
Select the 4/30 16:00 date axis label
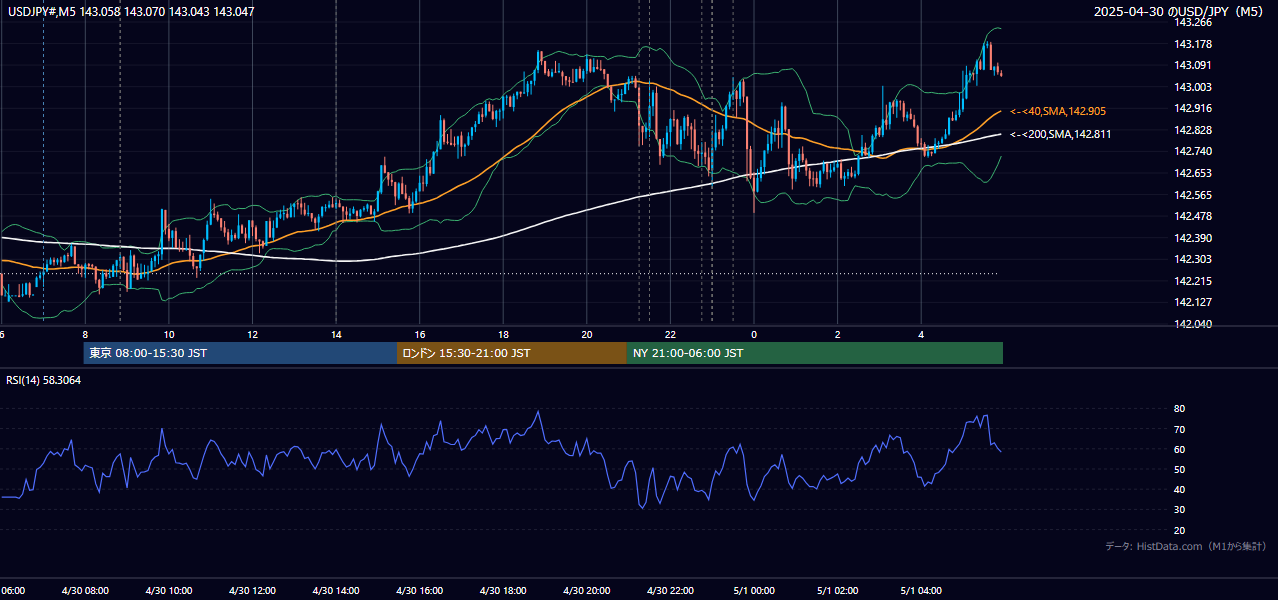pyautogui.click(x=420, y=591)
